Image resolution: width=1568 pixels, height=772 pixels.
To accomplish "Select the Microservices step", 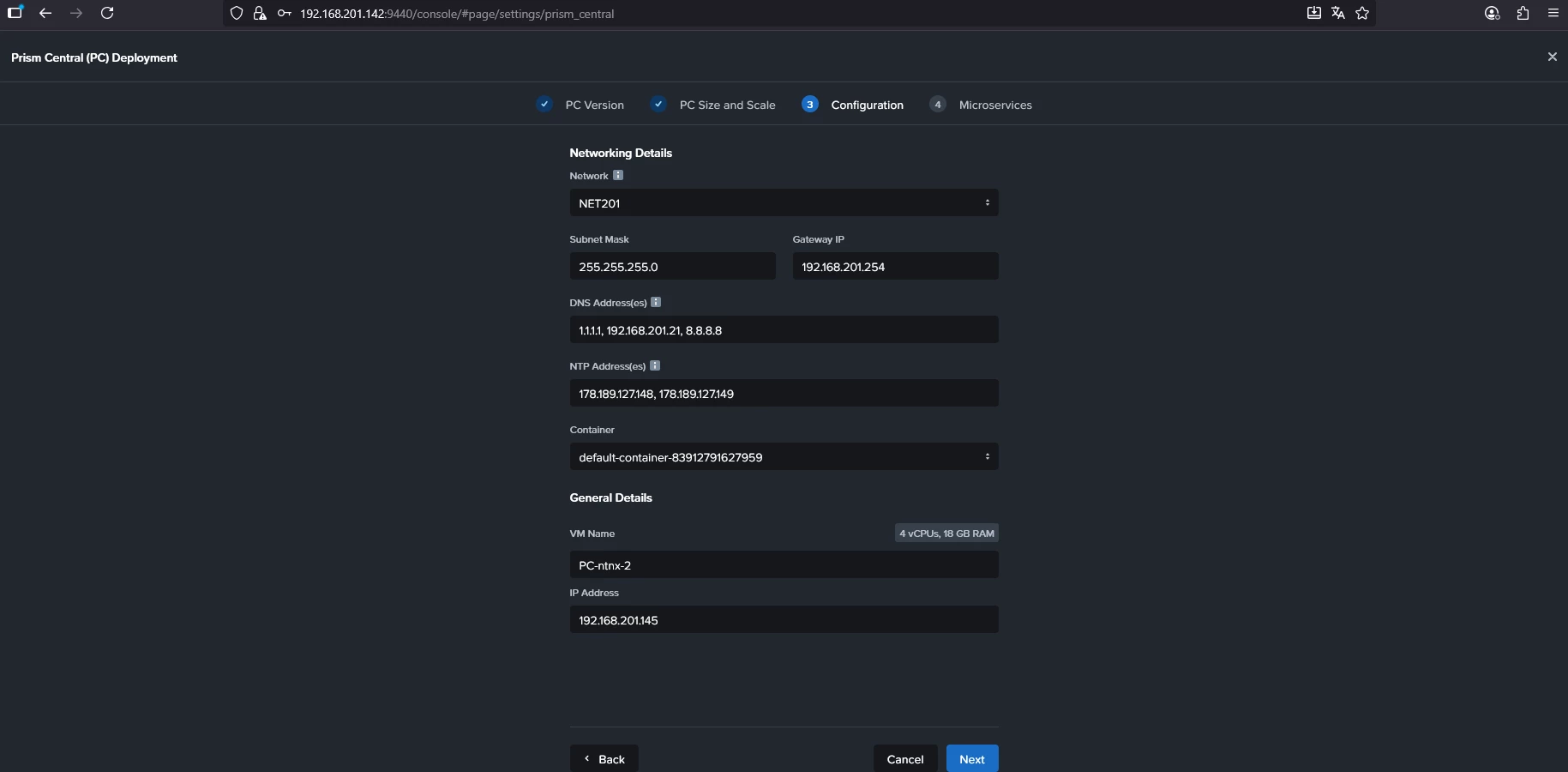I will point(995,105).
